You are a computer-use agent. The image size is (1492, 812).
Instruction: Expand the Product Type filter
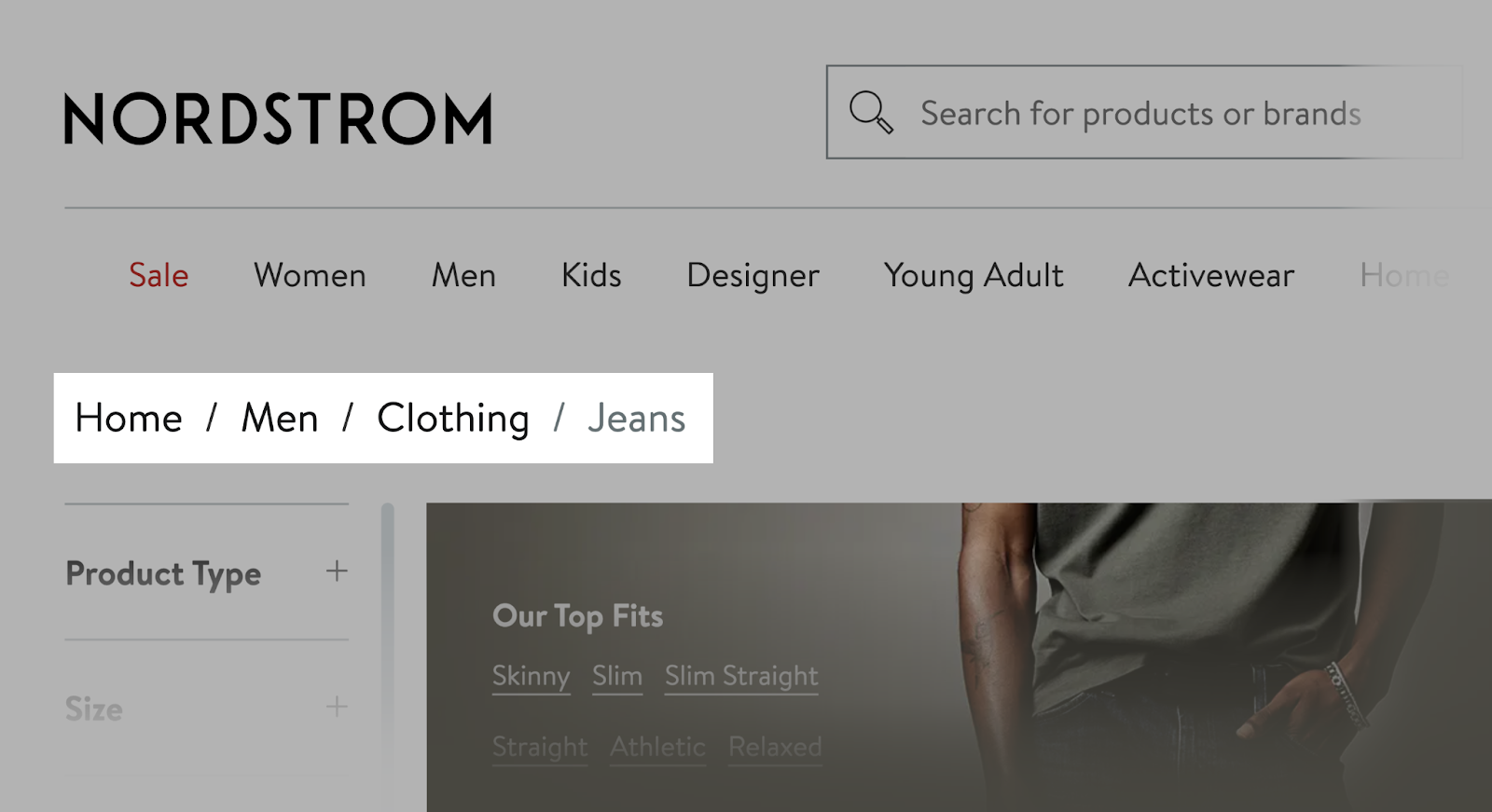click(x=336, y=571)
